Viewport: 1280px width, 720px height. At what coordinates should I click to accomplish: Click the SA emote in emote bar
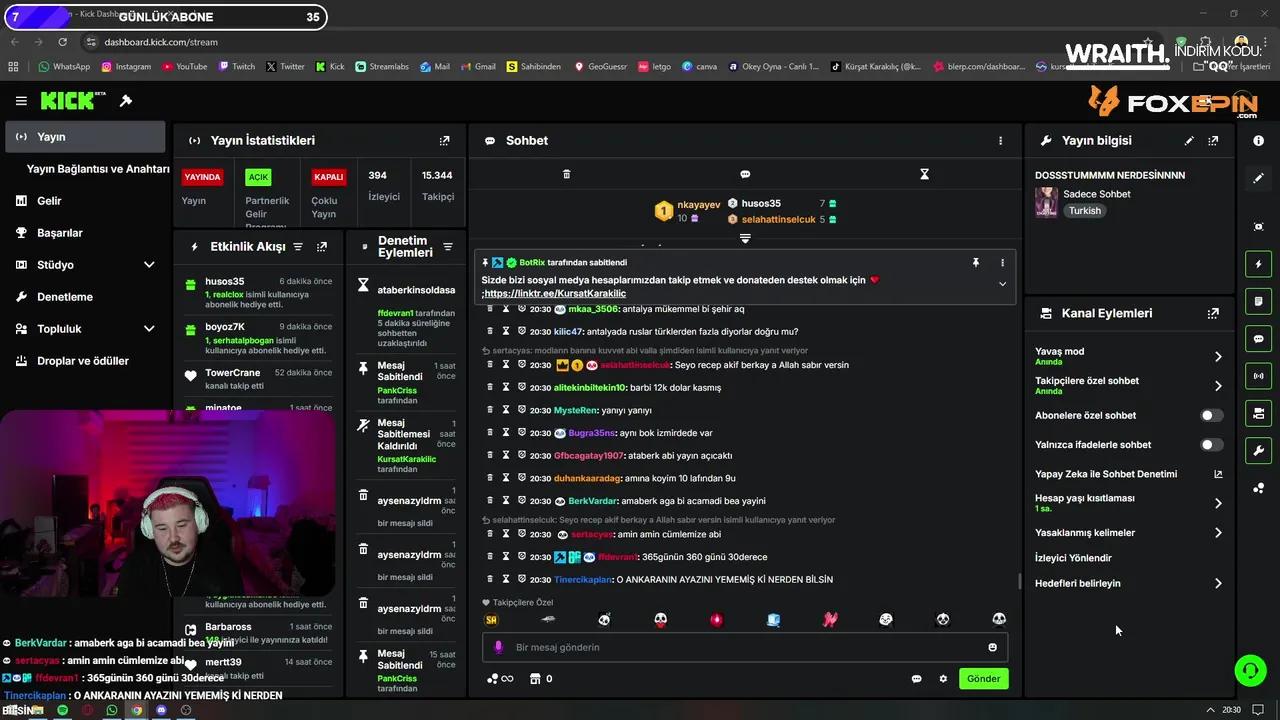point(491,620)
